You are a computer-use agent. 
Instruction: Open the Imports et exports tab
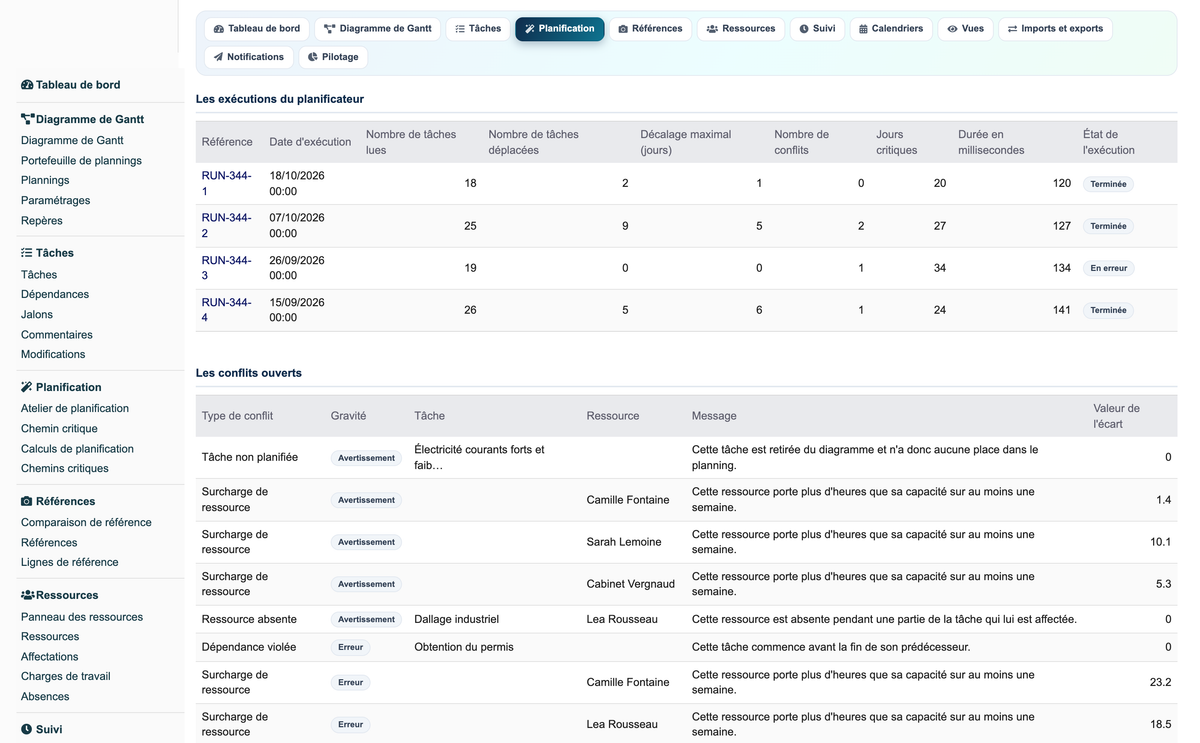1055,29
